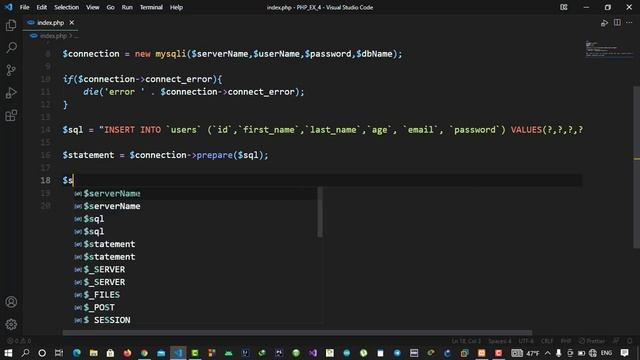
Task: Open the Search view in activity bar
Action: [x=11, y=48]
